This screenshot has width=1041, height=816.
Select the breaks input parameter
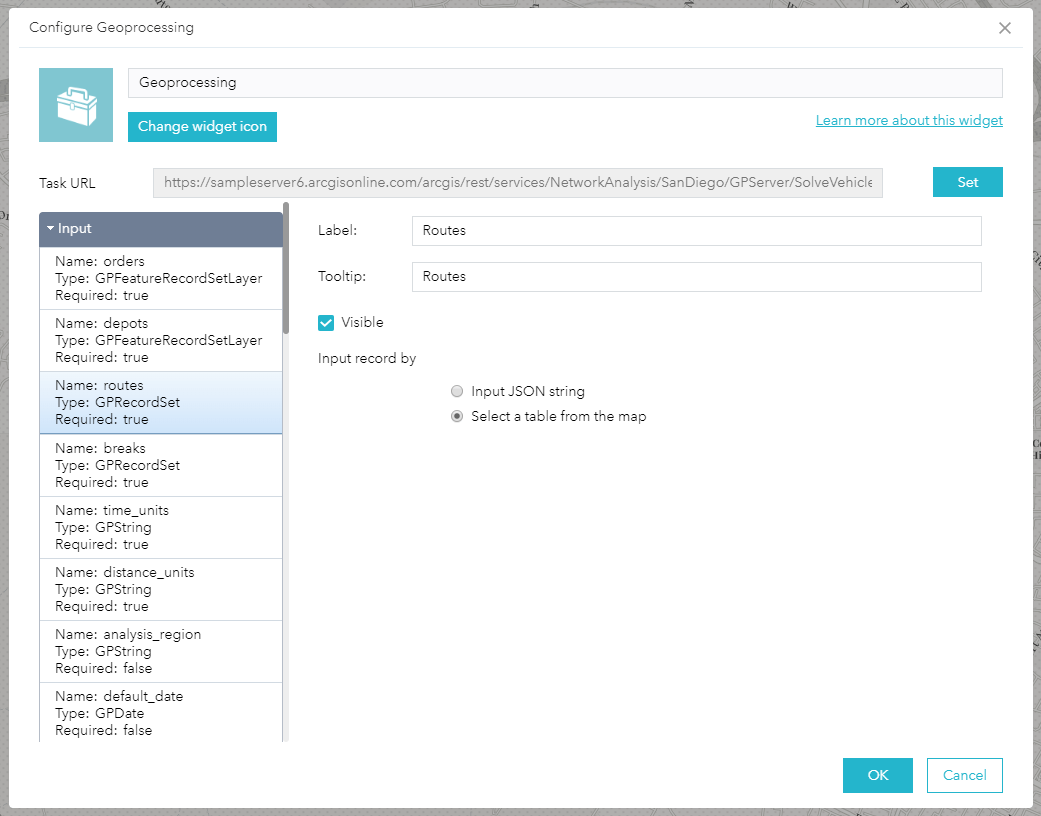161,465
